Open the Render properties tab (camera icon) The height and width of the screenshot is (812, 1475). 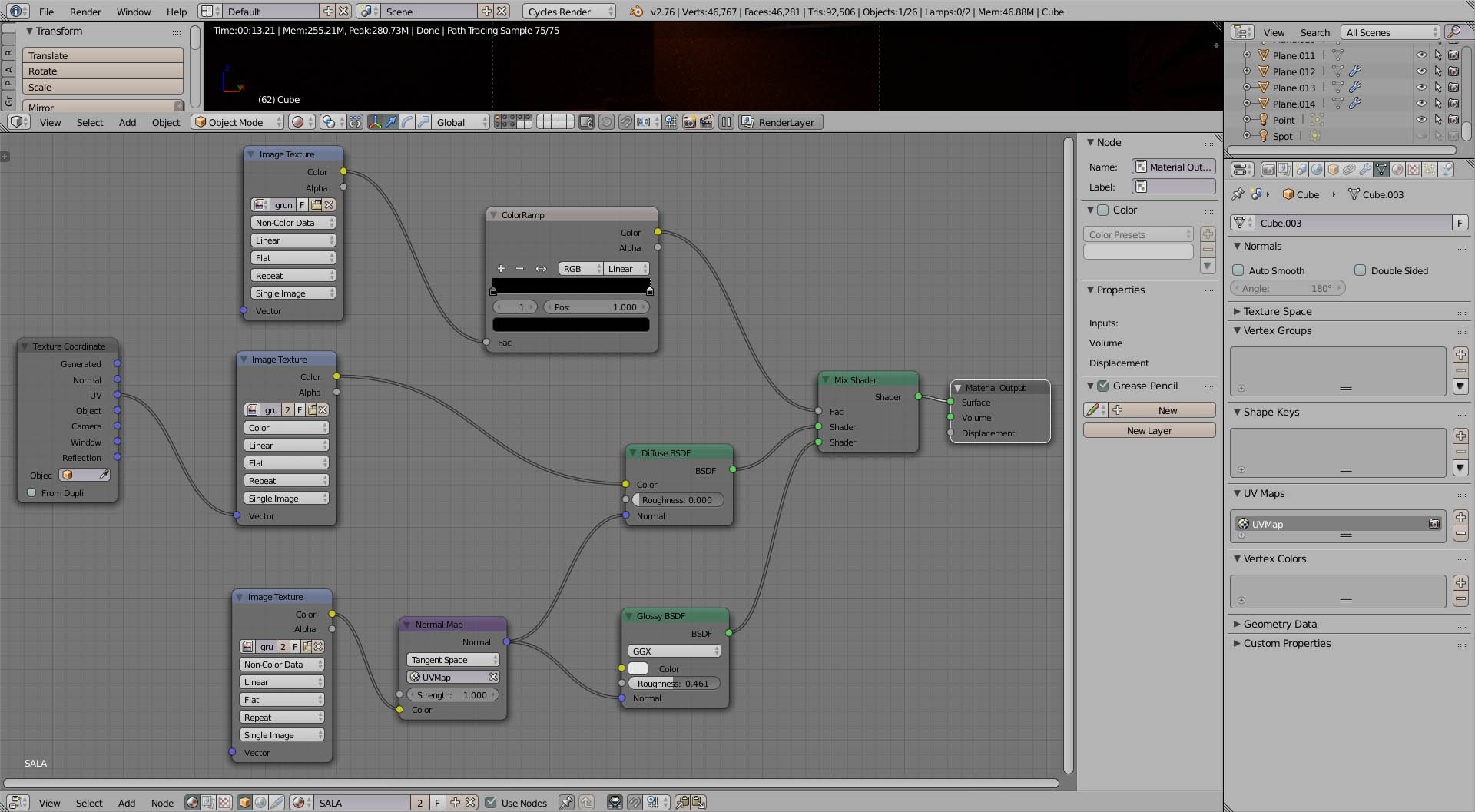tap(1268, 170)
